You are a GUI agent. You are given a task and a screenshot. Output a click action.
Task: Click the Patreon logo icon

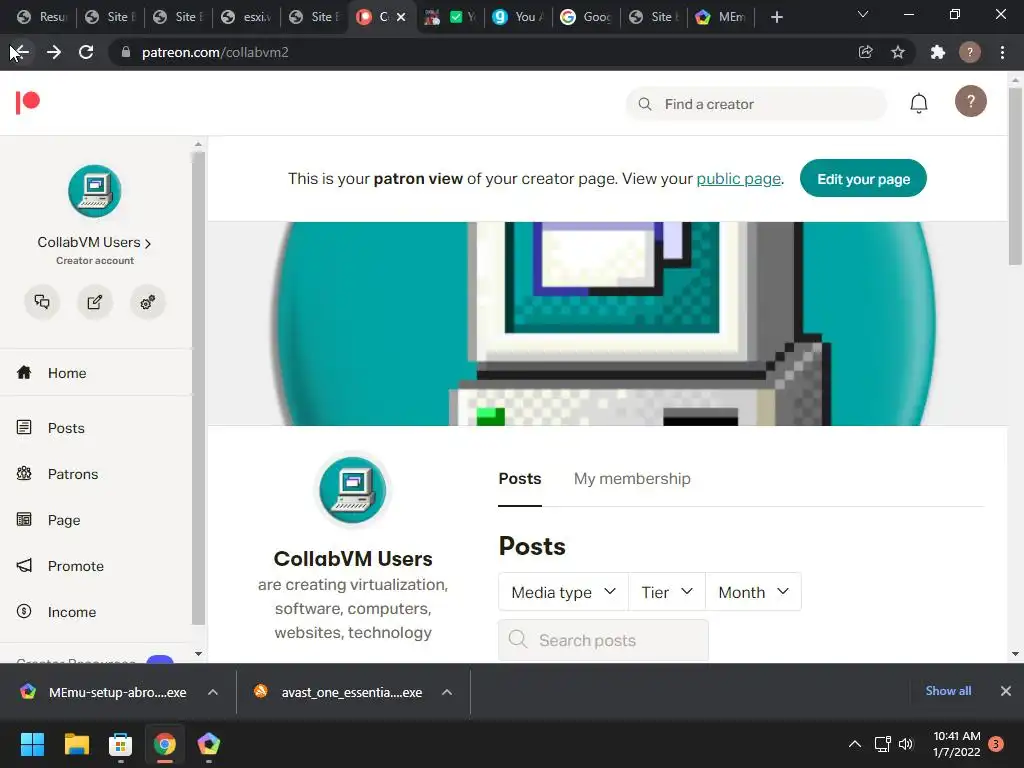[27, 103]
